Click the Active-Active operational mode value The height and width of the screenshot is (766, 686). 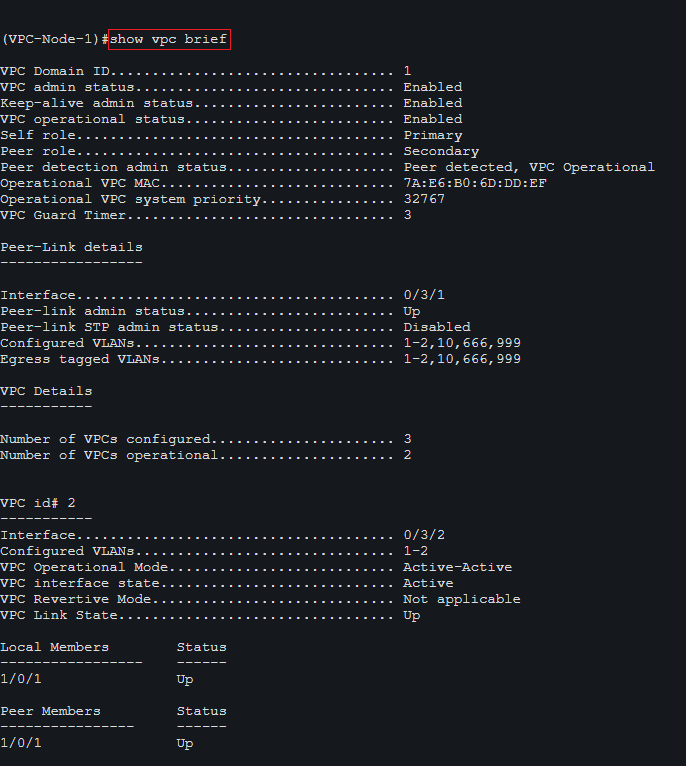click(x=457, y=567)
